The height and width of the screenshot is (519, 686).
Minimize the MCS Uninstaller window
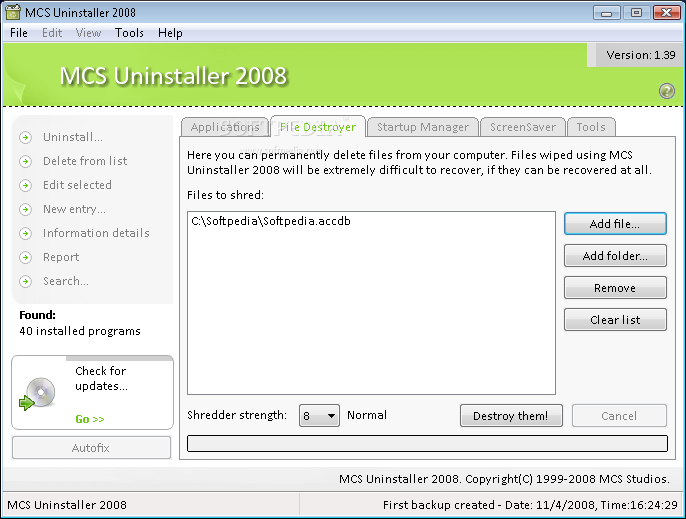pyautogui.click(x=606, y=12)
